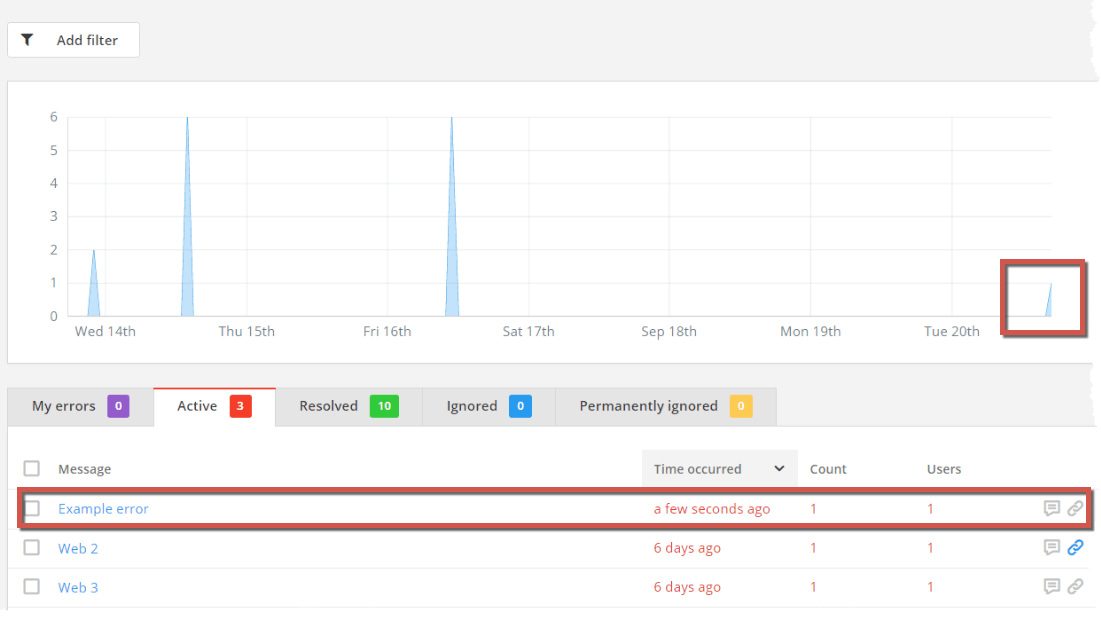
Task: Open the Example error details link
Action: point(103,508)
